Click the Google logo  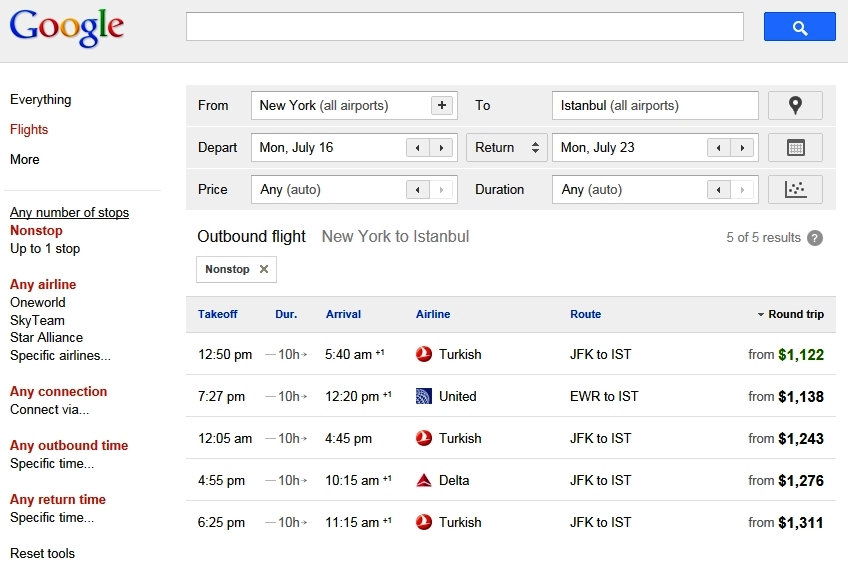[x=67, y=28]
